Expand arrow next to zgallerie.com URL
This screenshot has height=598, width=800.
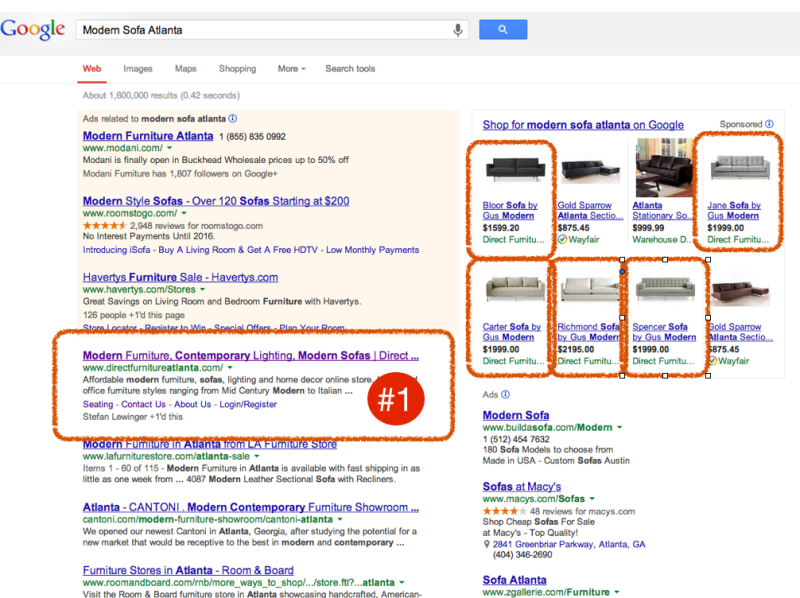617,592
